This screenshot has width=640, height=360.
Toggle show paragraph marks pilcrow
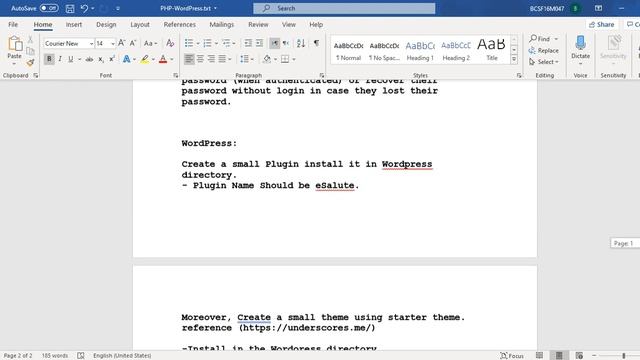click(316, 43)
